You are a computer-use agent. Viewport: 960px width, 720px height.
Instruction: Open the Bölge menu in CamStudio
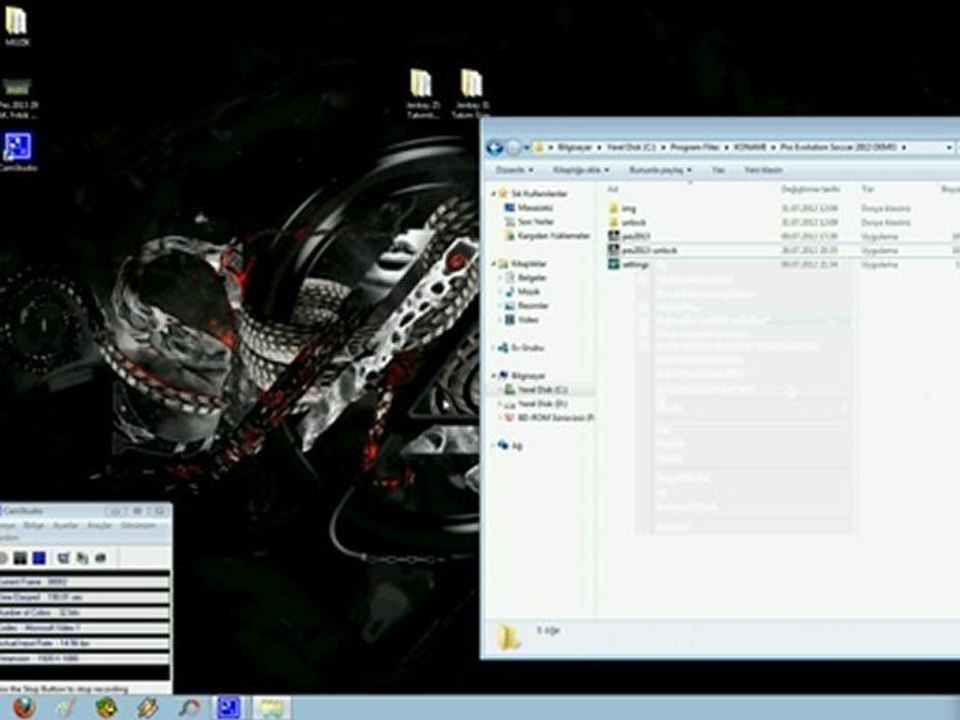34,526
